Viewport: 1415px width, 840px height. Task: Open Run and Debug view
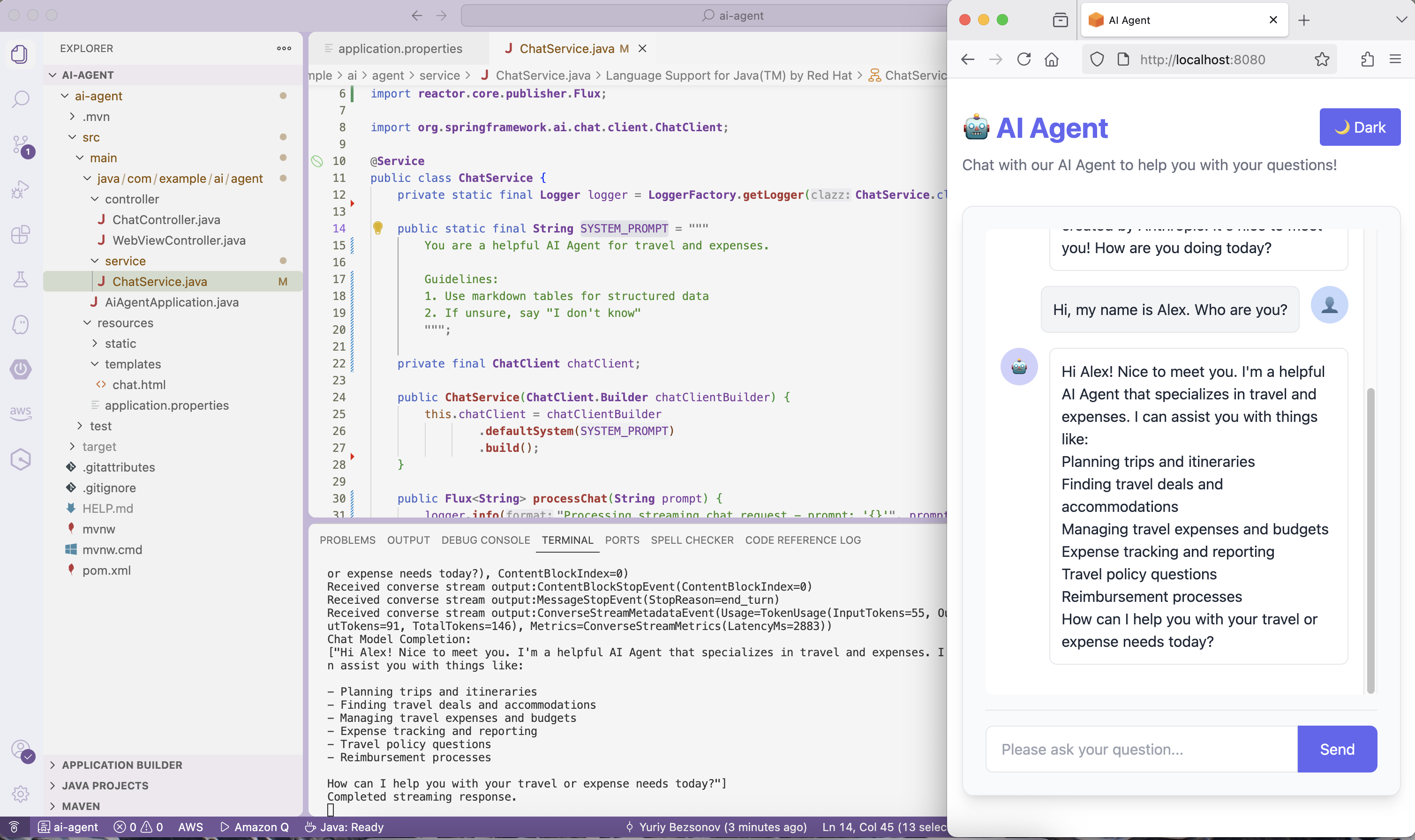[x=20, y=189]
